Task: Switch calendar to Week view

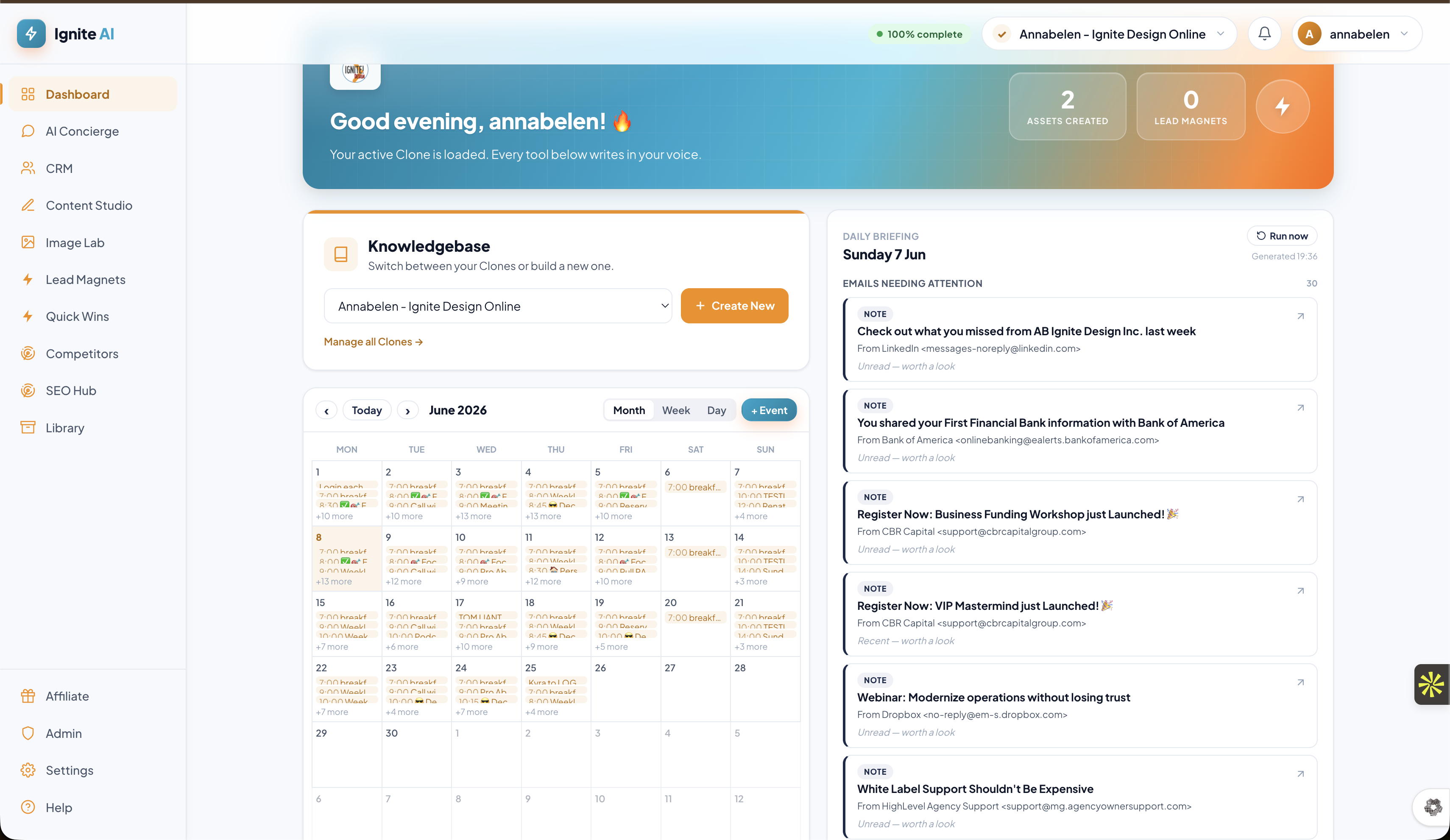Action: (x=675, y=410)
